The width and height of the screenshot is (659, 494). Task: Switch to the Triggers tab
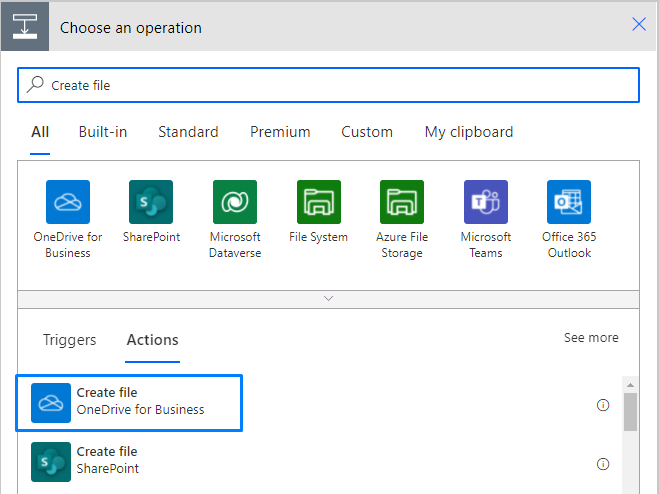click(70, 340)
